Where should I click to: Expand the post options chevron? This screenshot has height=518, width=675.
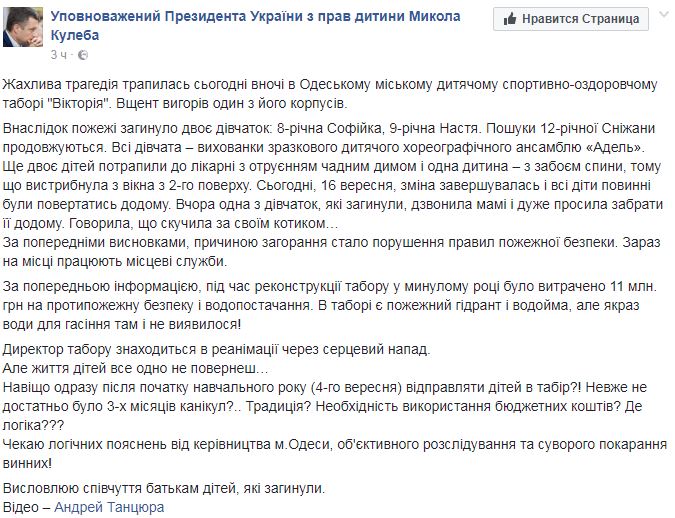665,15
